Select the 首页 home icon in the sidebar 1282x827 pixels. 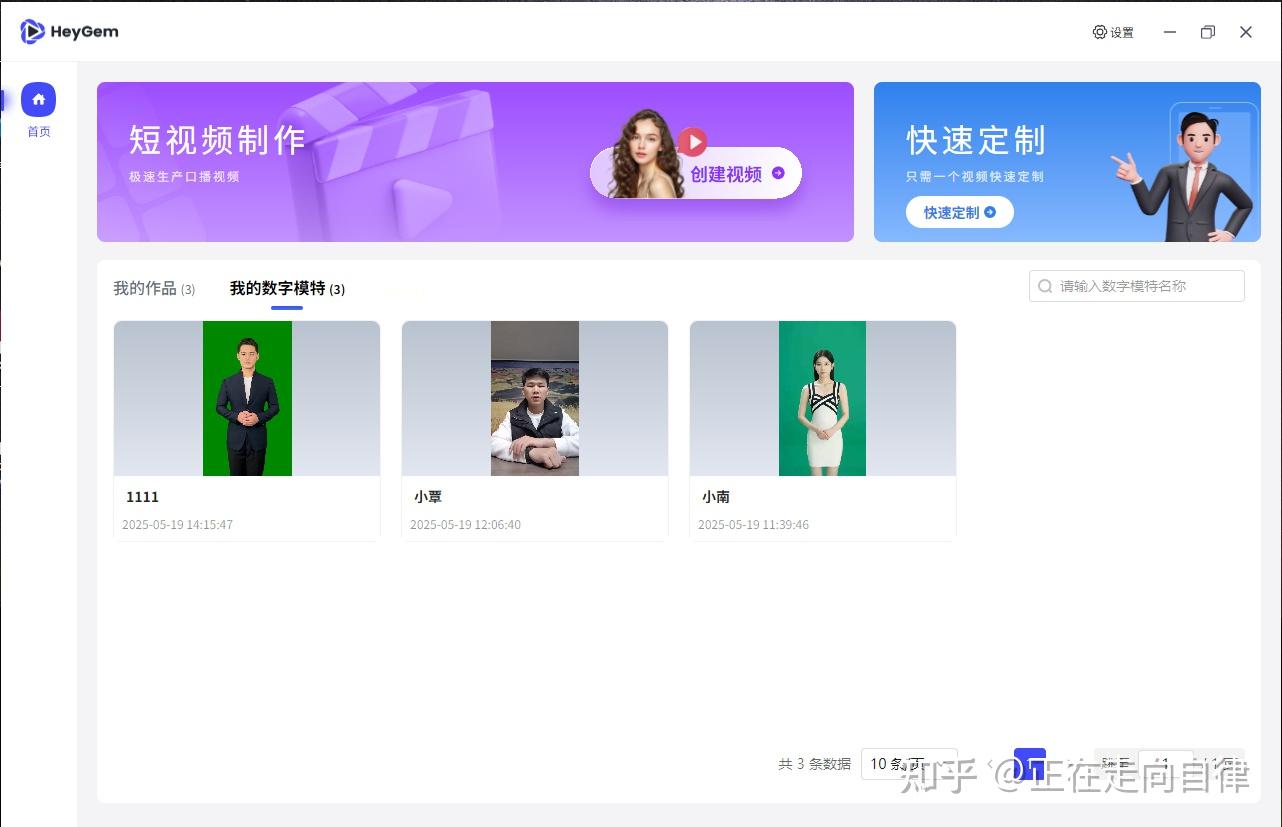click(38, 99)
